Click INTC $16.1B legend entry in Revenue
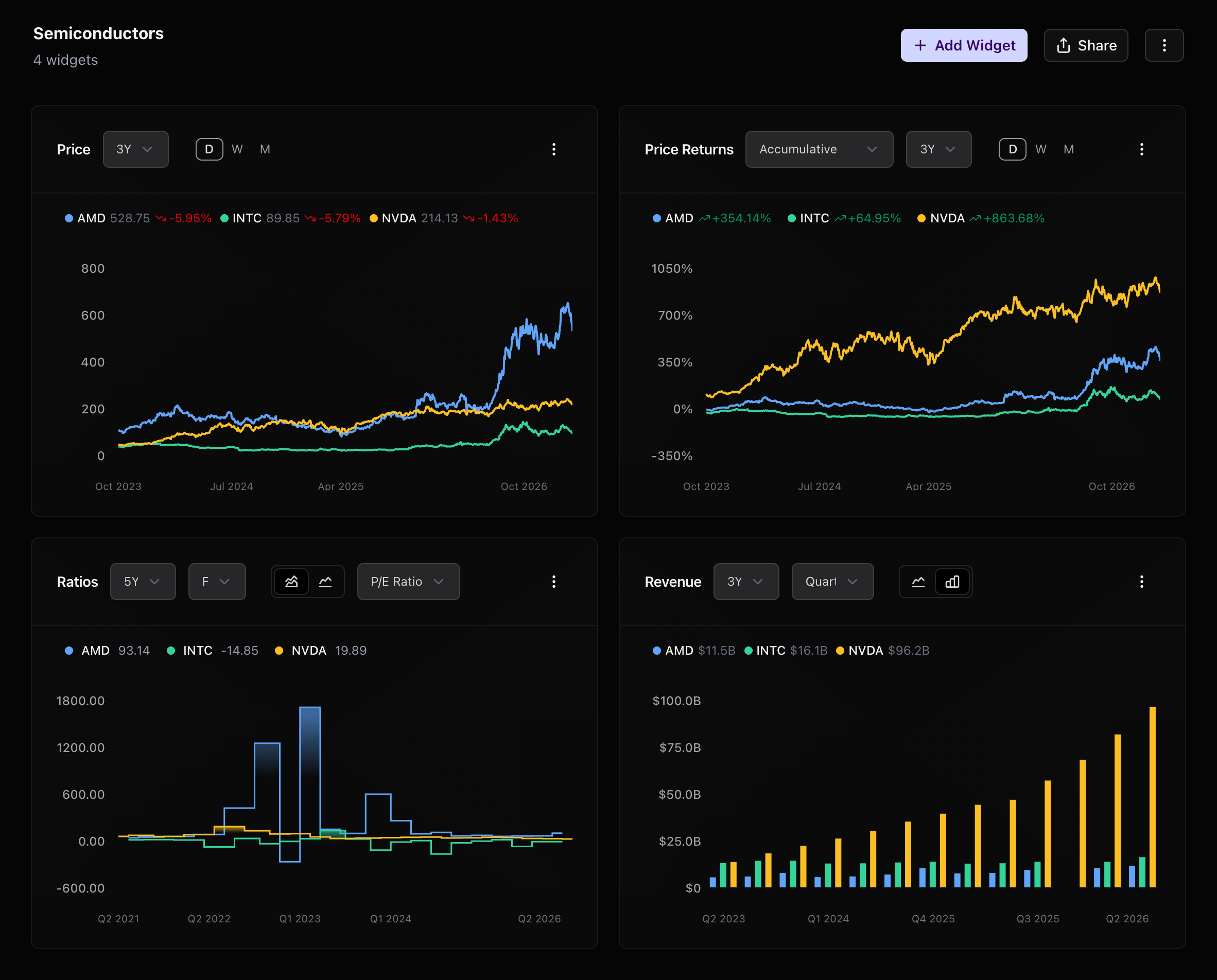 pyautogui.click(x=786, y=650)
